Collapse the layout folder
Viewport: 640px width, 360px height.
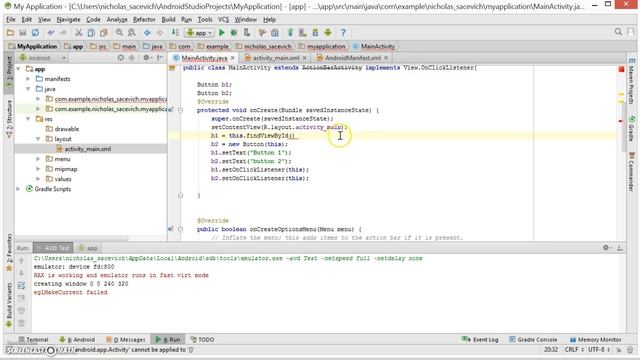(38, 139)
